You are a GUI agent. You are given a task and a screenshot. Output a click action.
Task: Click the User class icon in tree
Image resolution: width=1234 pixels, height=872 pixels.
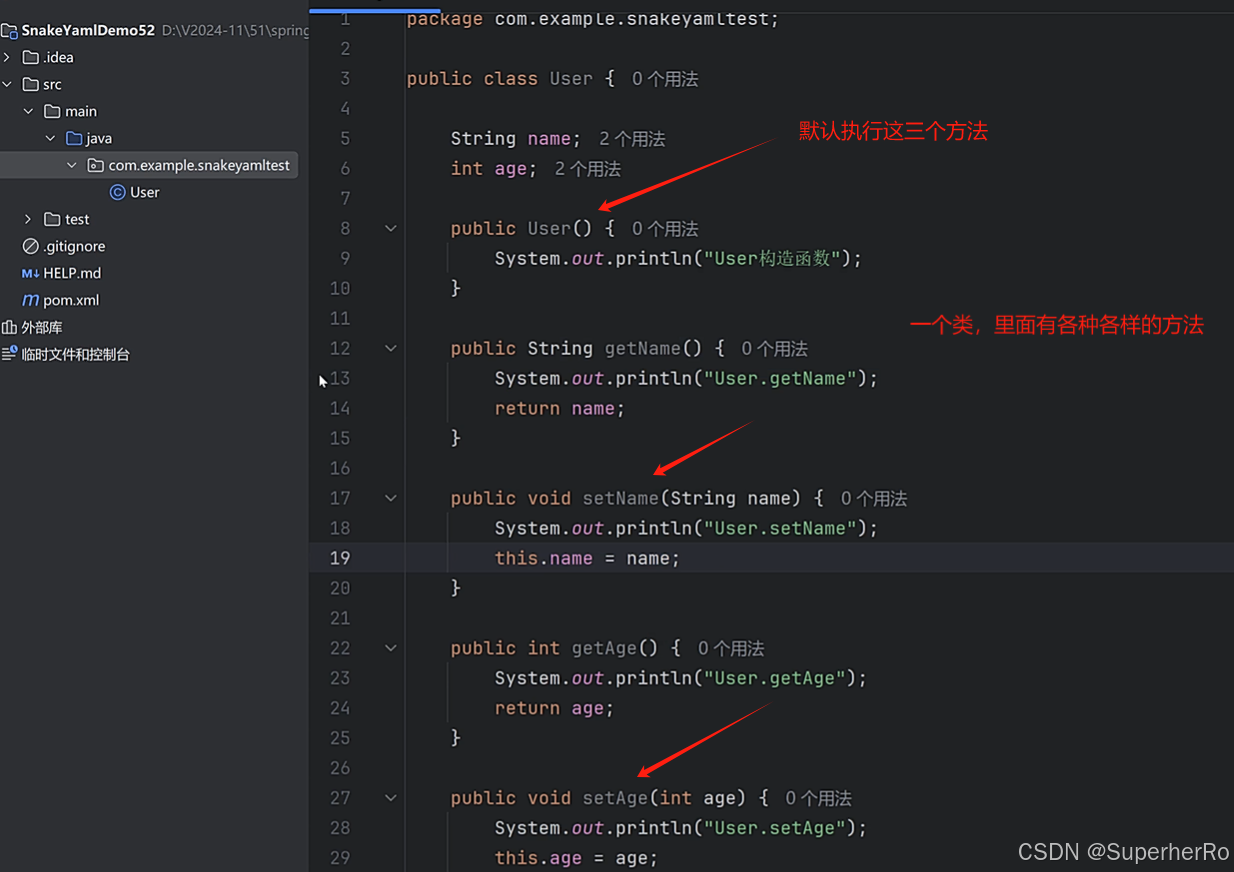click(117, 192)
